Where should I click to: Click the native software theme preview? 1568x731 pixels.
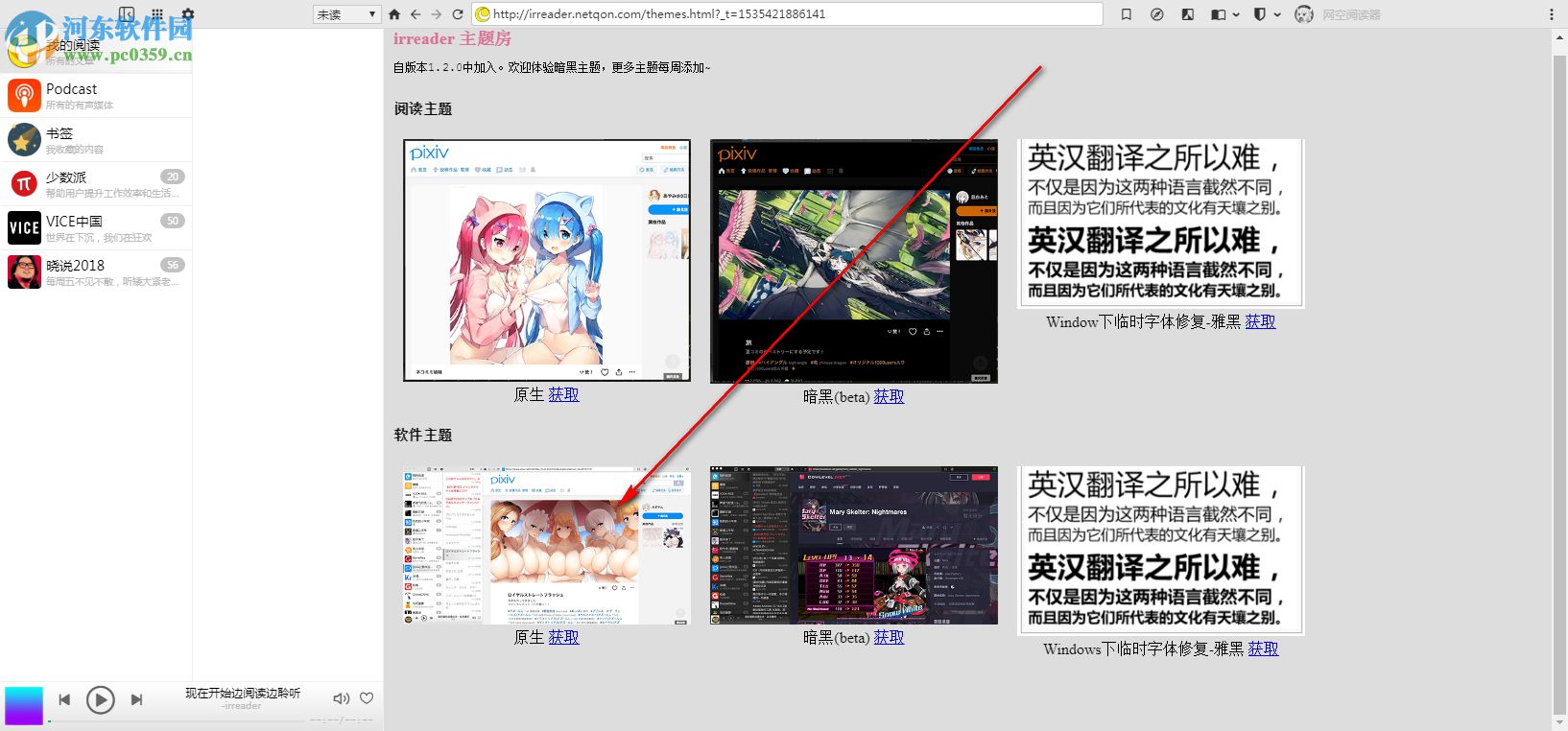point(547,546)
